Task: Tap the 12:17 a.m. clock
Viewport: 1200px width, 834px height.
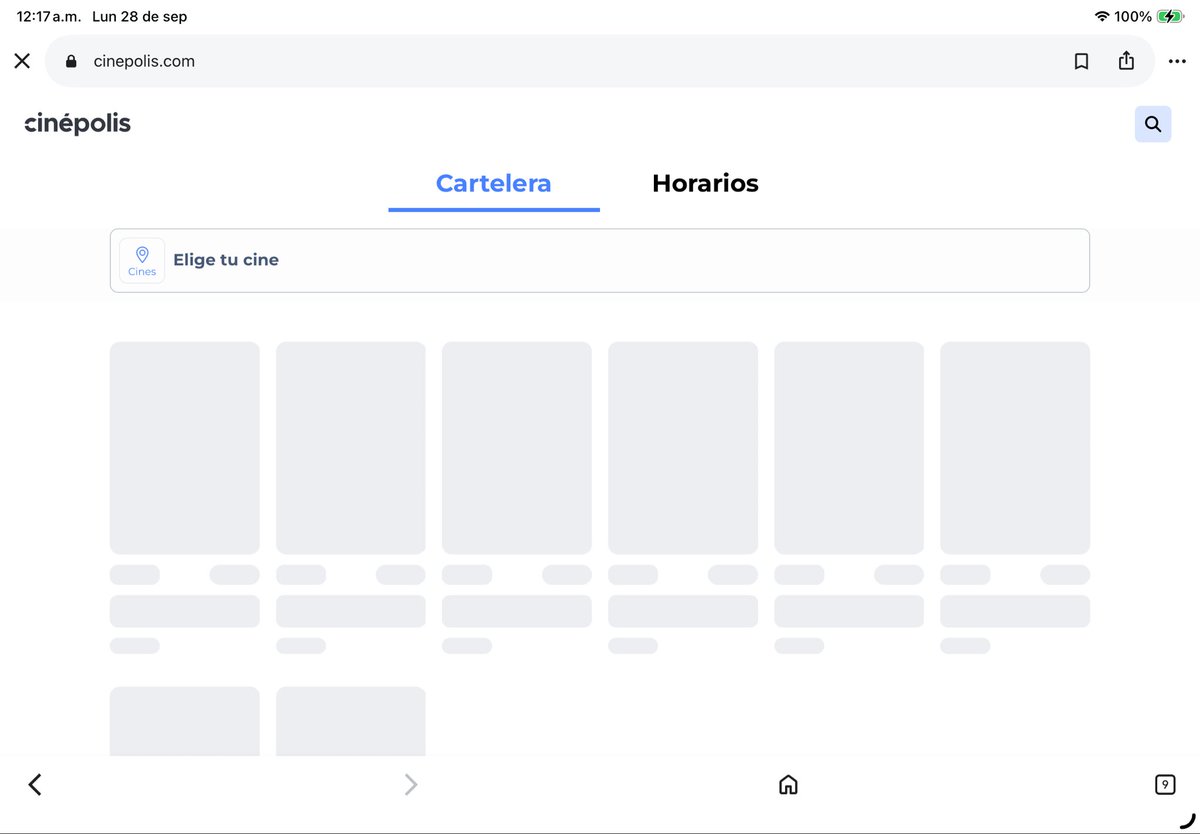Action: tap(49, 16)
